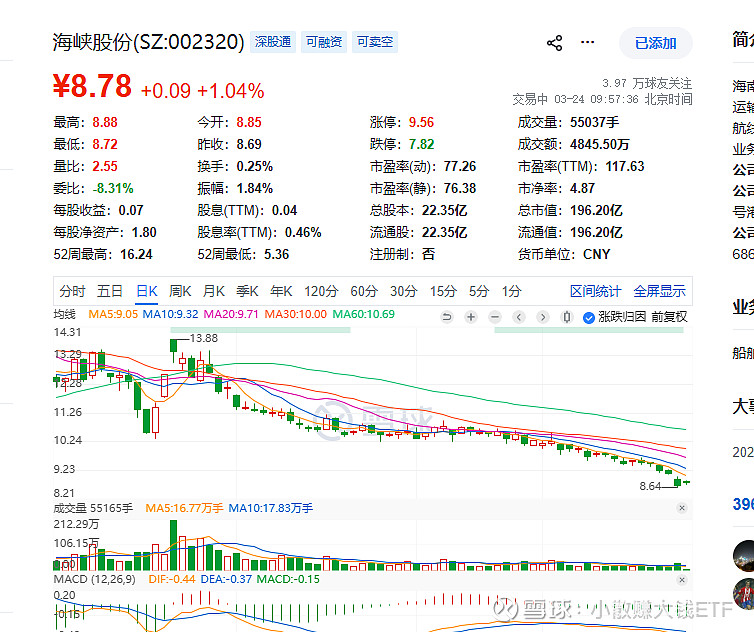Screen dimensions: 754x632
Task: Click the 全屏显示 link
Action: [x=659, y=291]
